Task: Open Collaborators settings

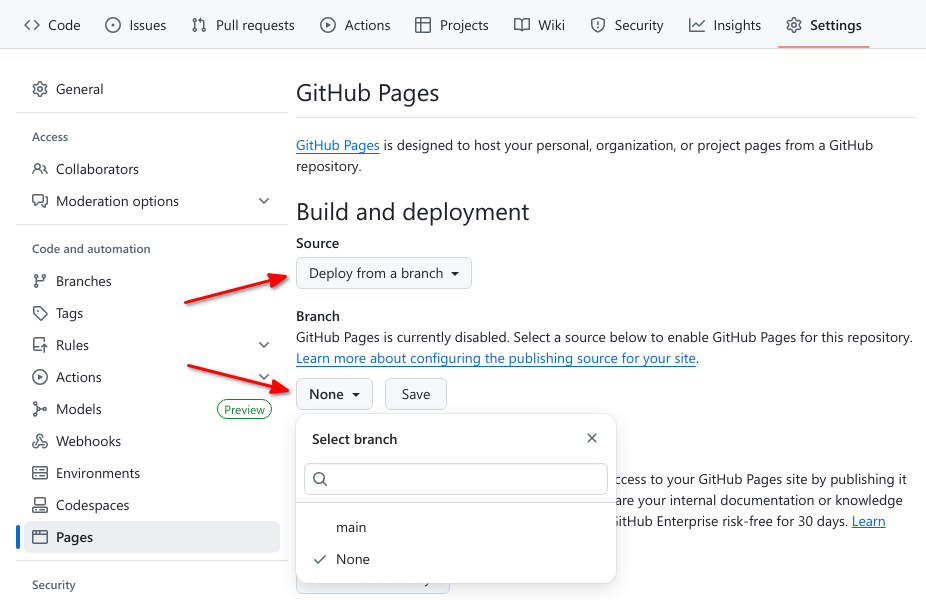Action: [x=152, y=169]
